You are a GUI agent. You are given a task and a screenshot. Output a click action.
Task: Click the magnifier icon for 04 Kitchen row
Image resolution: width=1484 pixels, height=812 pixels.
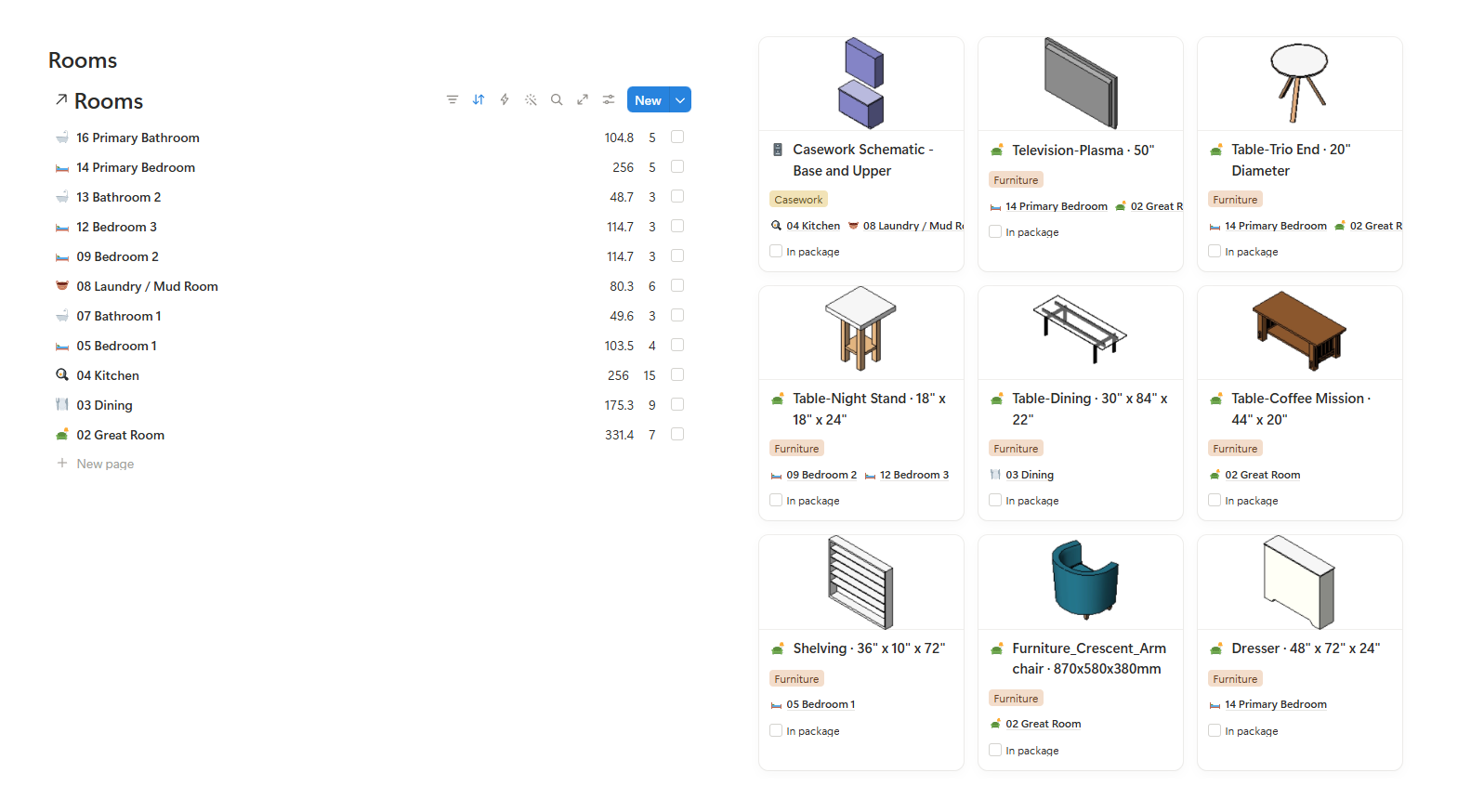tap(62, 375)
